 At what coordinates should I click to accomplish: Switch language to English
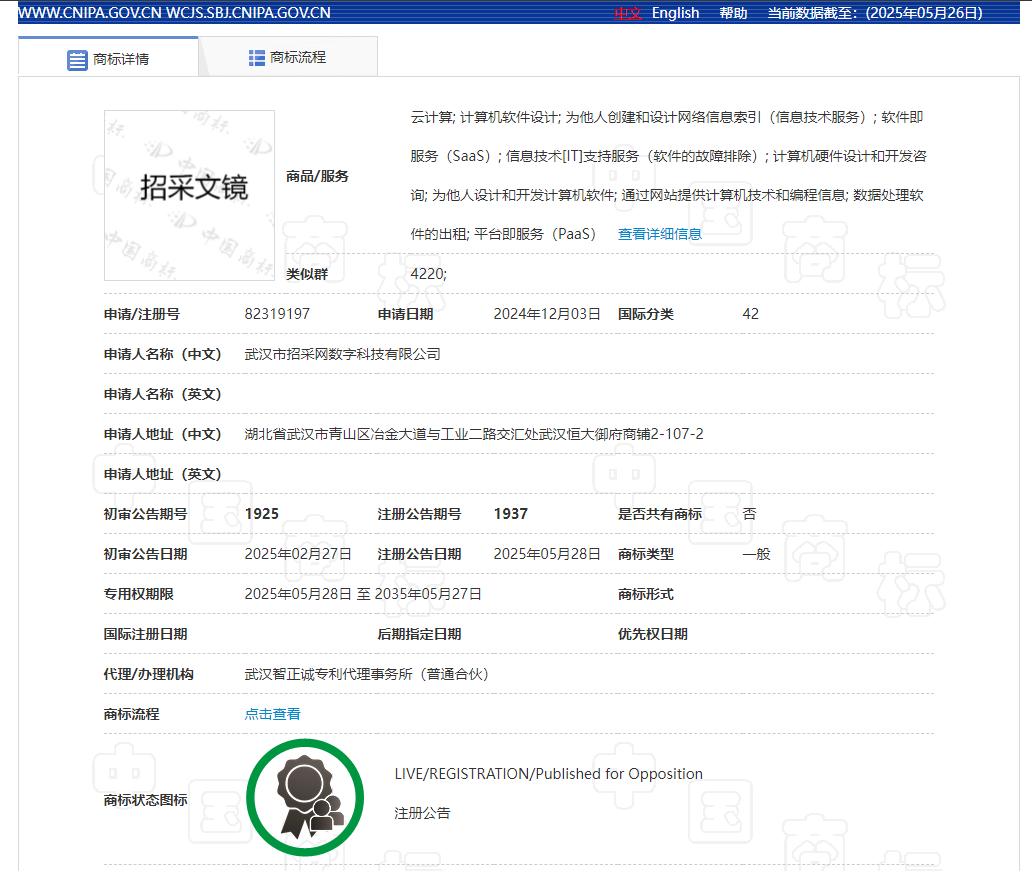675,13
